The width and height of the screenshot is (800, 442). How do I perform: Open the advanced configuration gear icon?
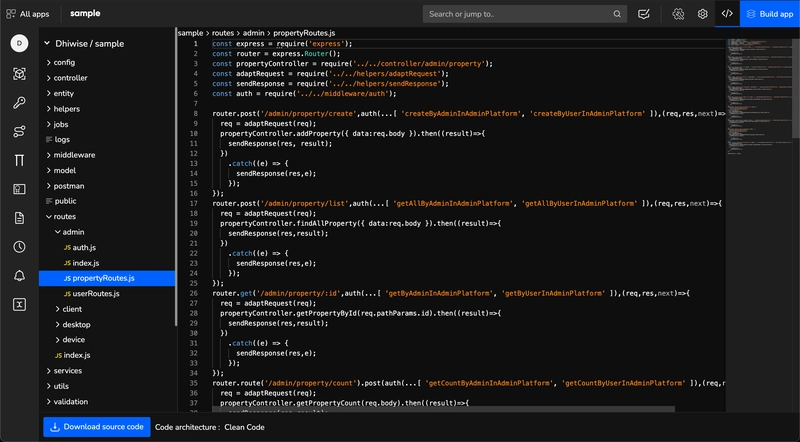pos(678,14)
